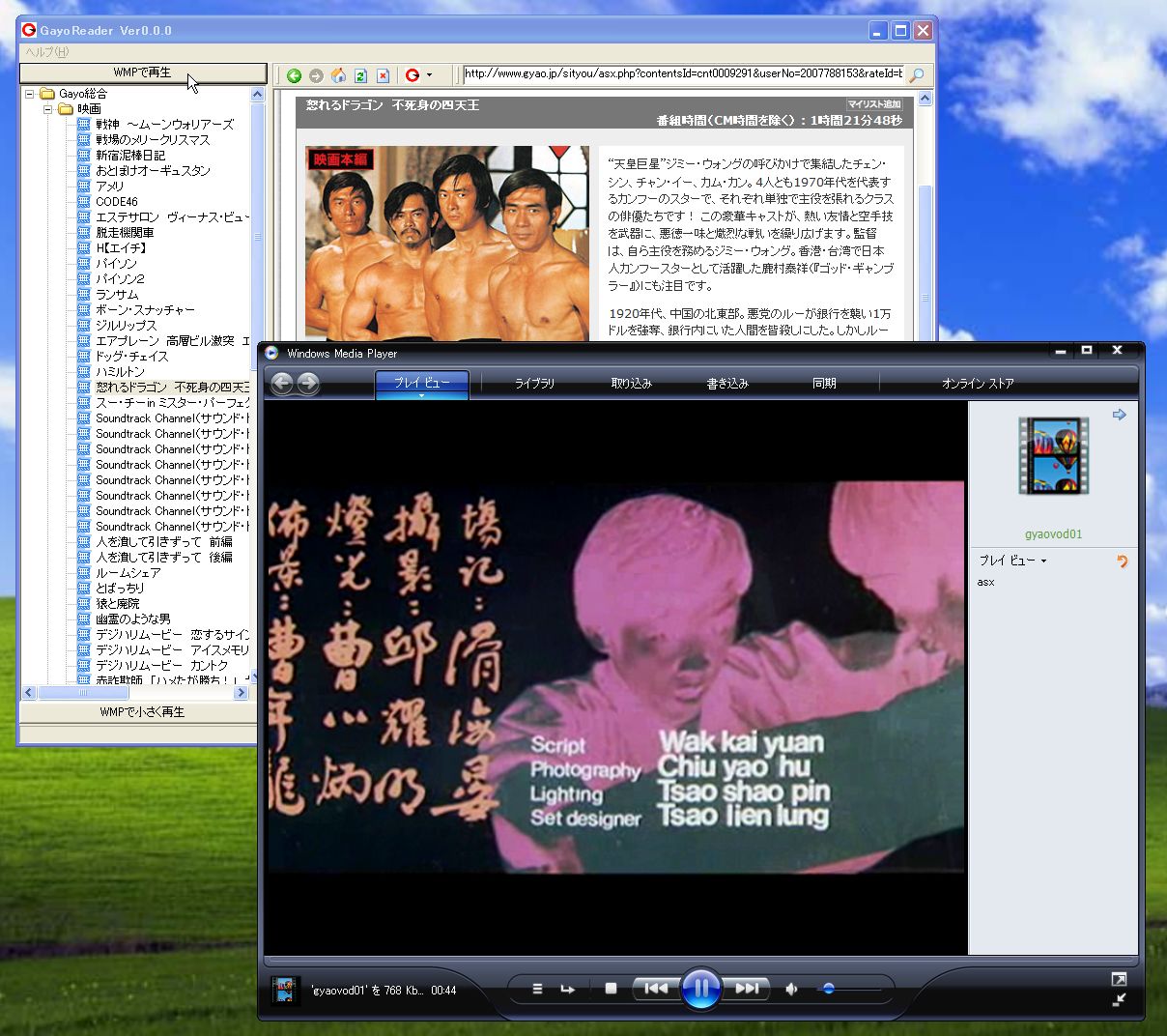The height and width of the screenshot is (1036, 1167).
Task: Focus the gyao.jp URL address field
Action: click(683, 73)
